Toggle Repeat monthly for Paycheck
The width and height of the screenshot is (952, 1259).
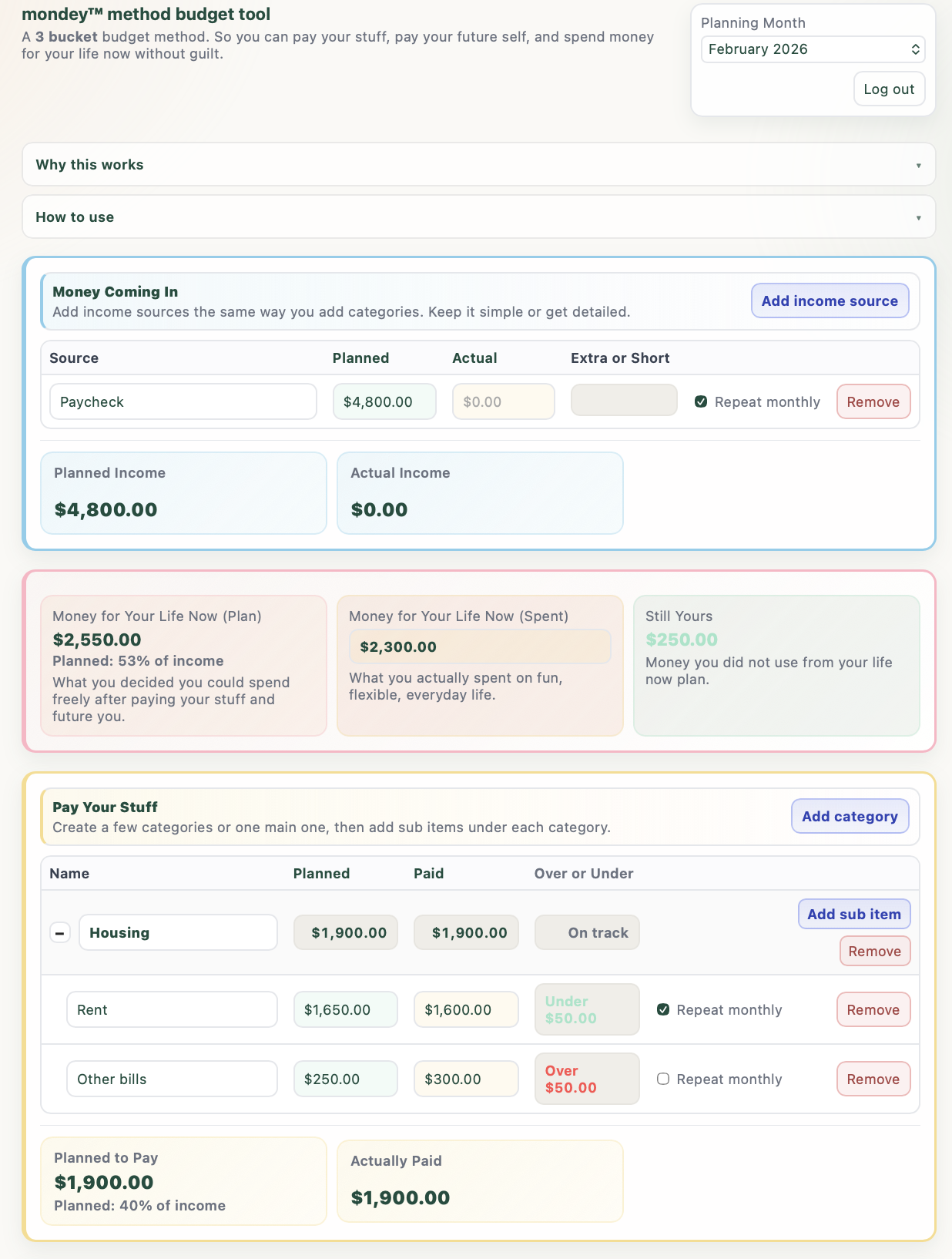[x=701, y=401]
